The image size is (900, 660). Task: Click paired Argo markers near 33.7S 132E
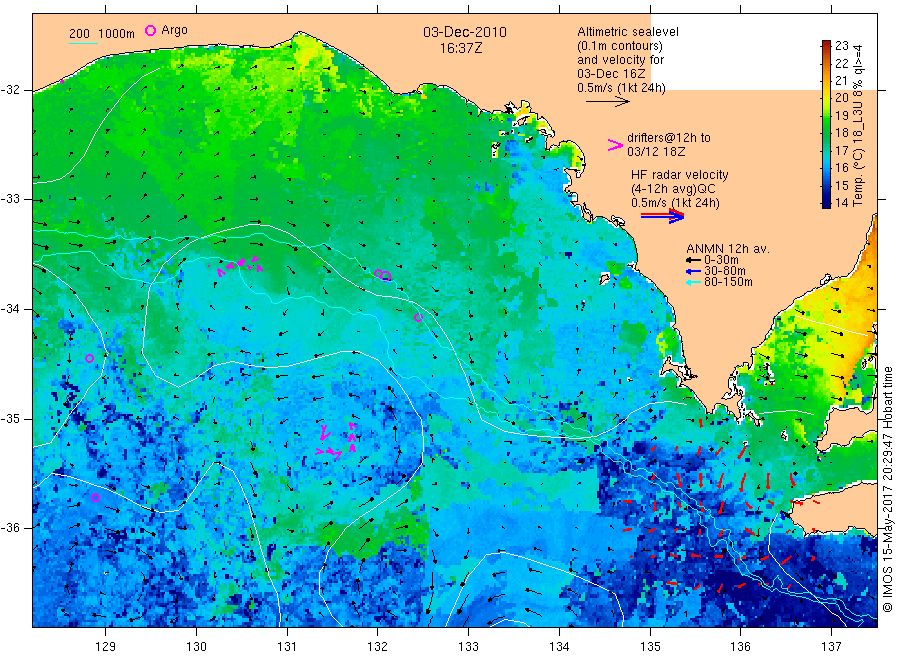click(383, 275)
